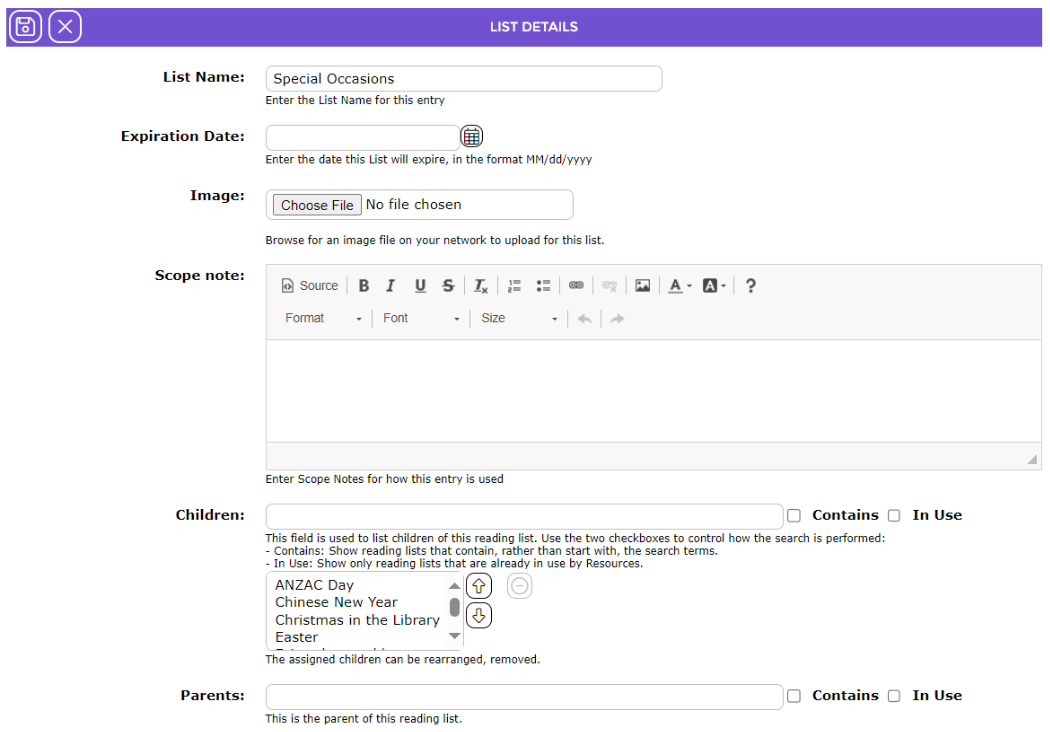Enable the Children Contains checkbox
This screenshot has width=1050, height=732.
point(794,516)
